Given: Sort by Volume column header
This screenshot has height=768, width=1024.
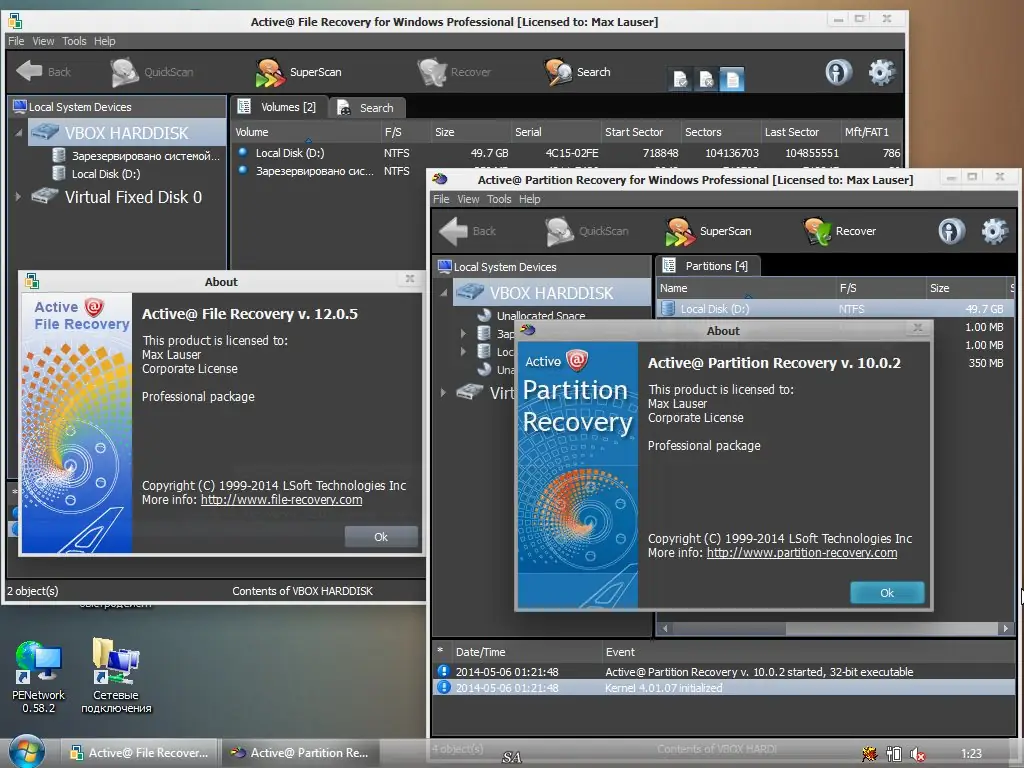Looking at the screenshot, I should point(306,132).
